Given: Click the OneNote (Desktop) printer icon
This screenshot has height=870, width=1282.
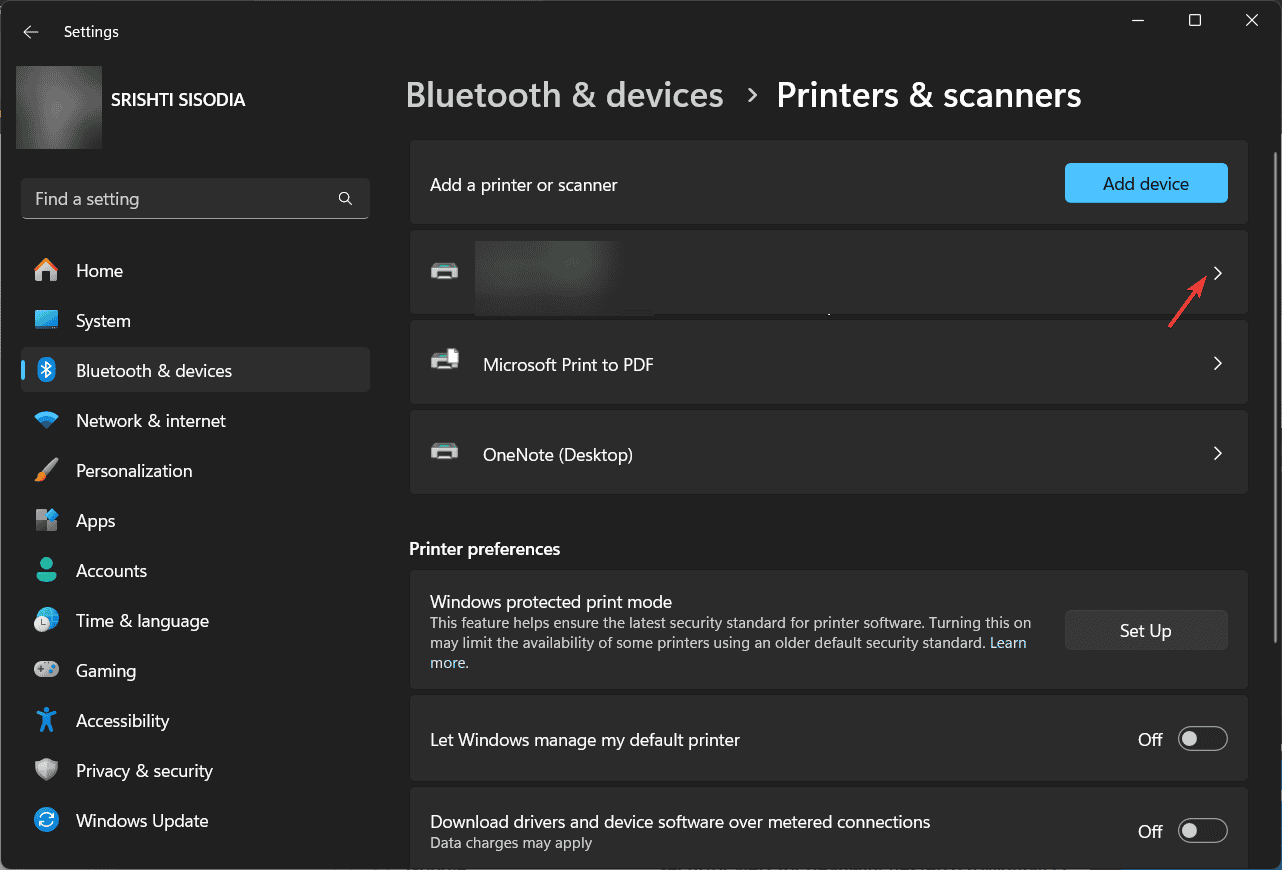Looking at the screenshot, I should pyautogui.click(x=445, y=451).
